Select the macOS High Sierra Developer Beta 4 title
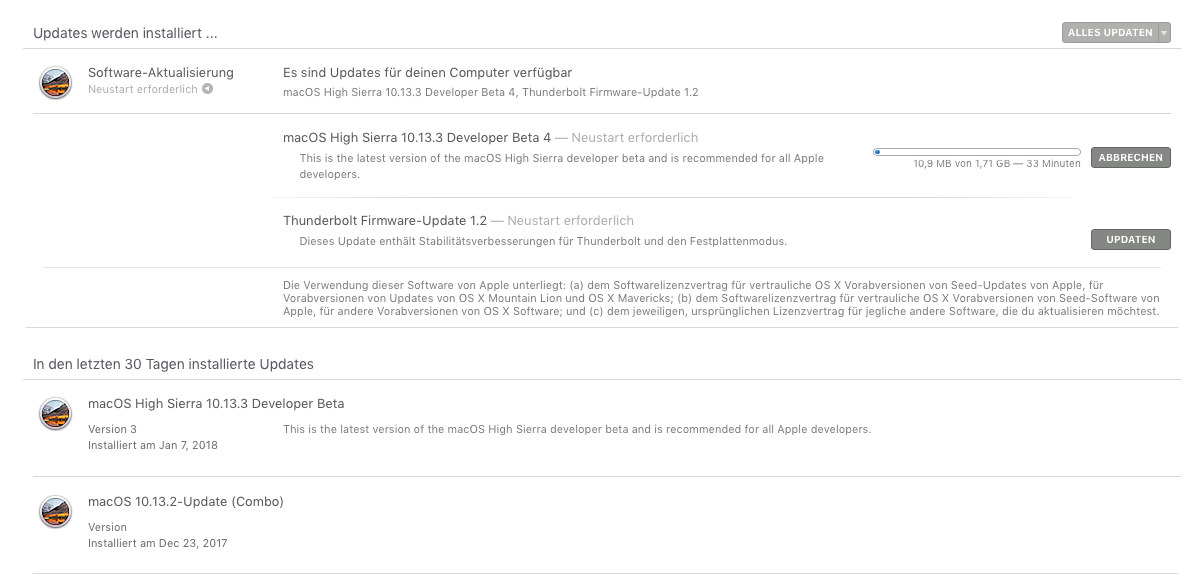1202x585 pixels. pyautogui.click(x=417, y=138)
